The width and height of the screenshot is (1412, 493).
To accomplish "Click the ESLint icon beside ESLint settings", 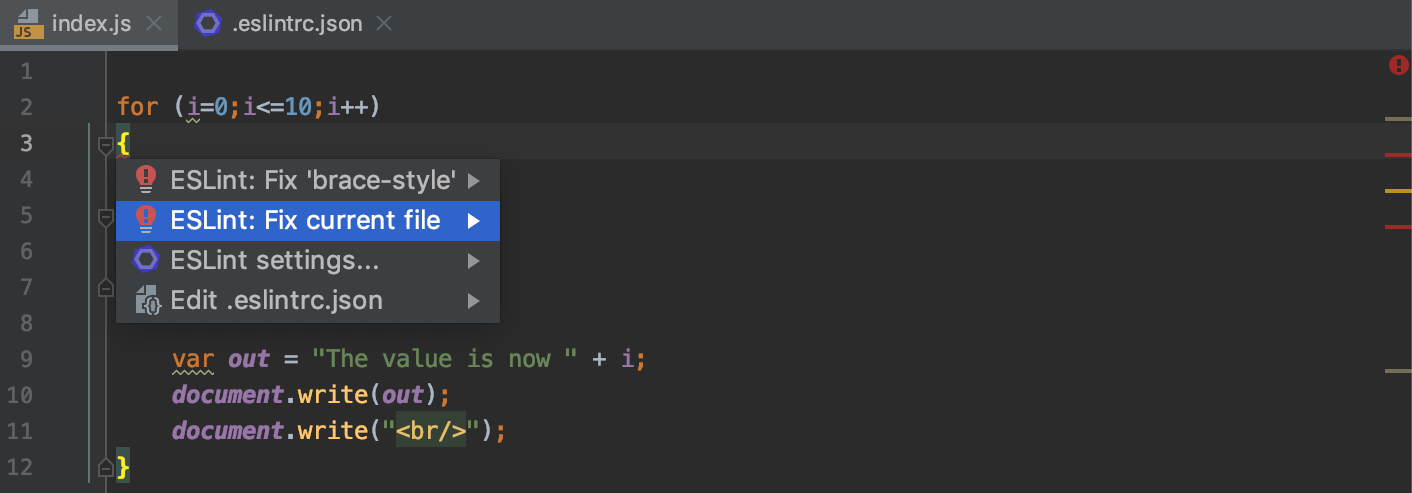I will (x=146, y=260).
